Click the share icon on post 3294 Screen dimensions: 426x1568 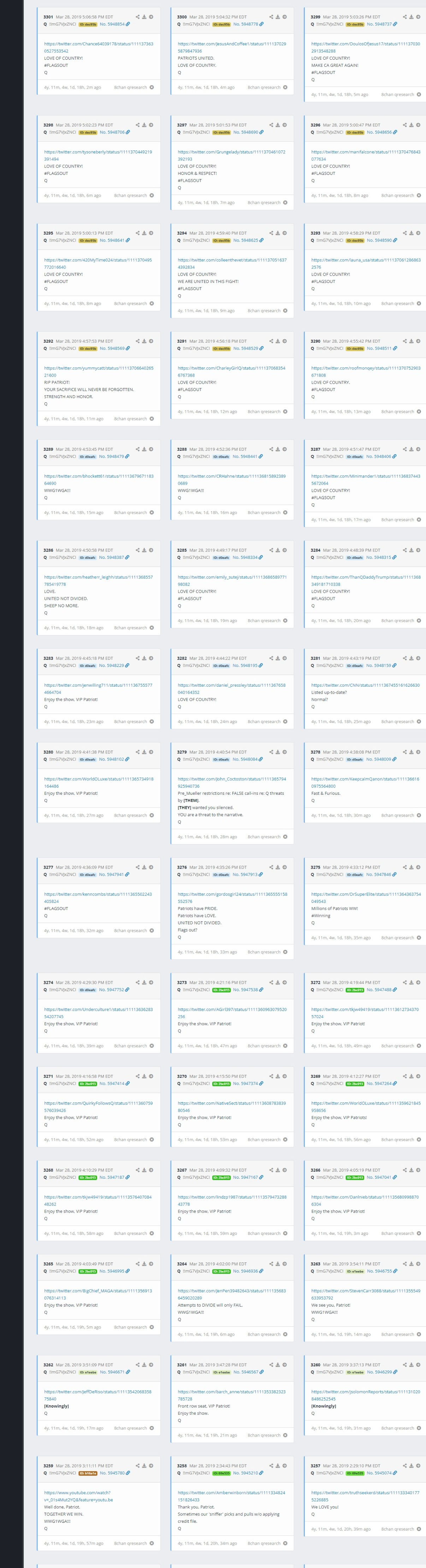pyautogui.click(x=271, y=233)
